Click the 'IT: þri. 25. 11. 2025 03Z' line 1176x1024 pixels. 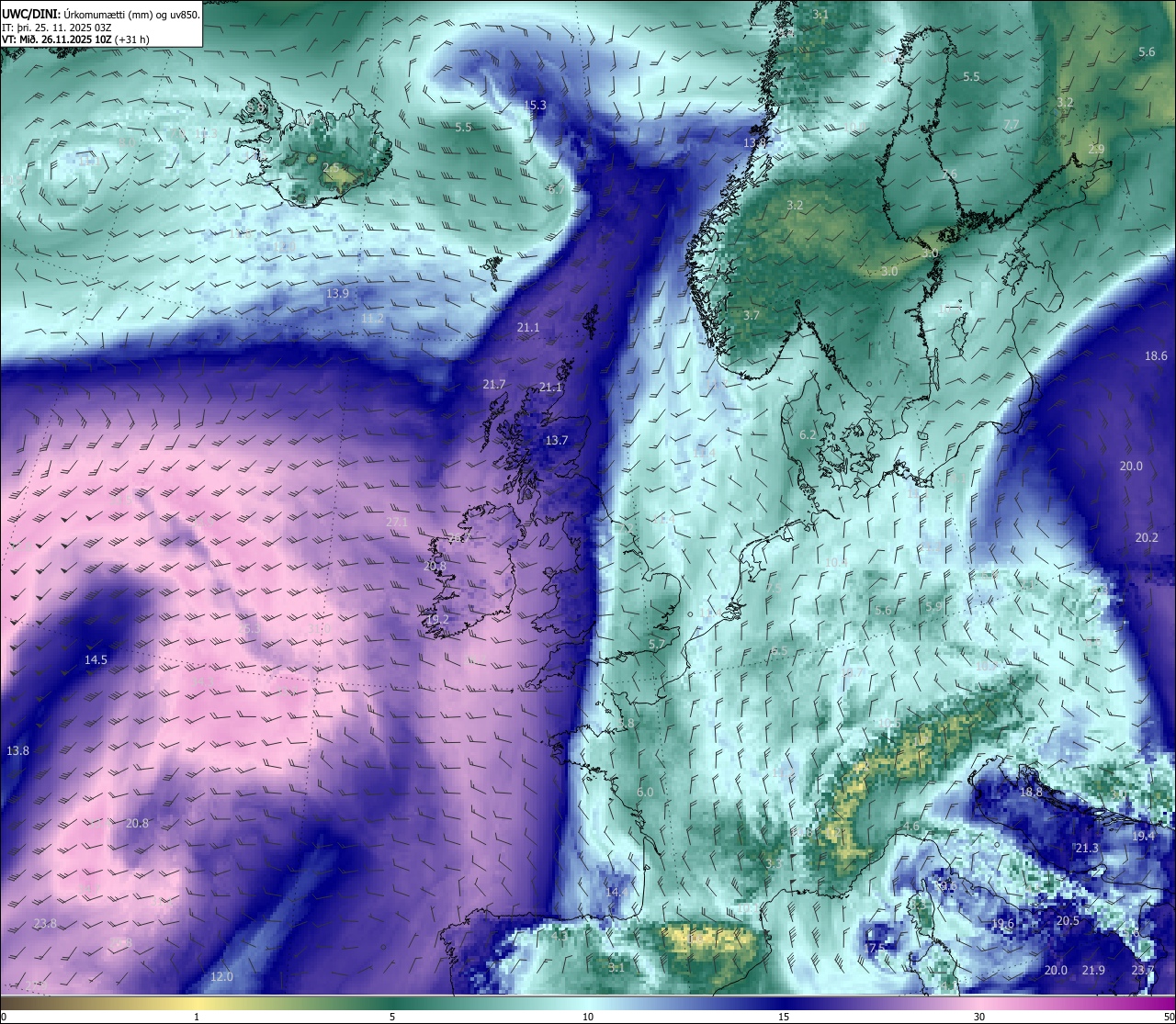point(57,27)
